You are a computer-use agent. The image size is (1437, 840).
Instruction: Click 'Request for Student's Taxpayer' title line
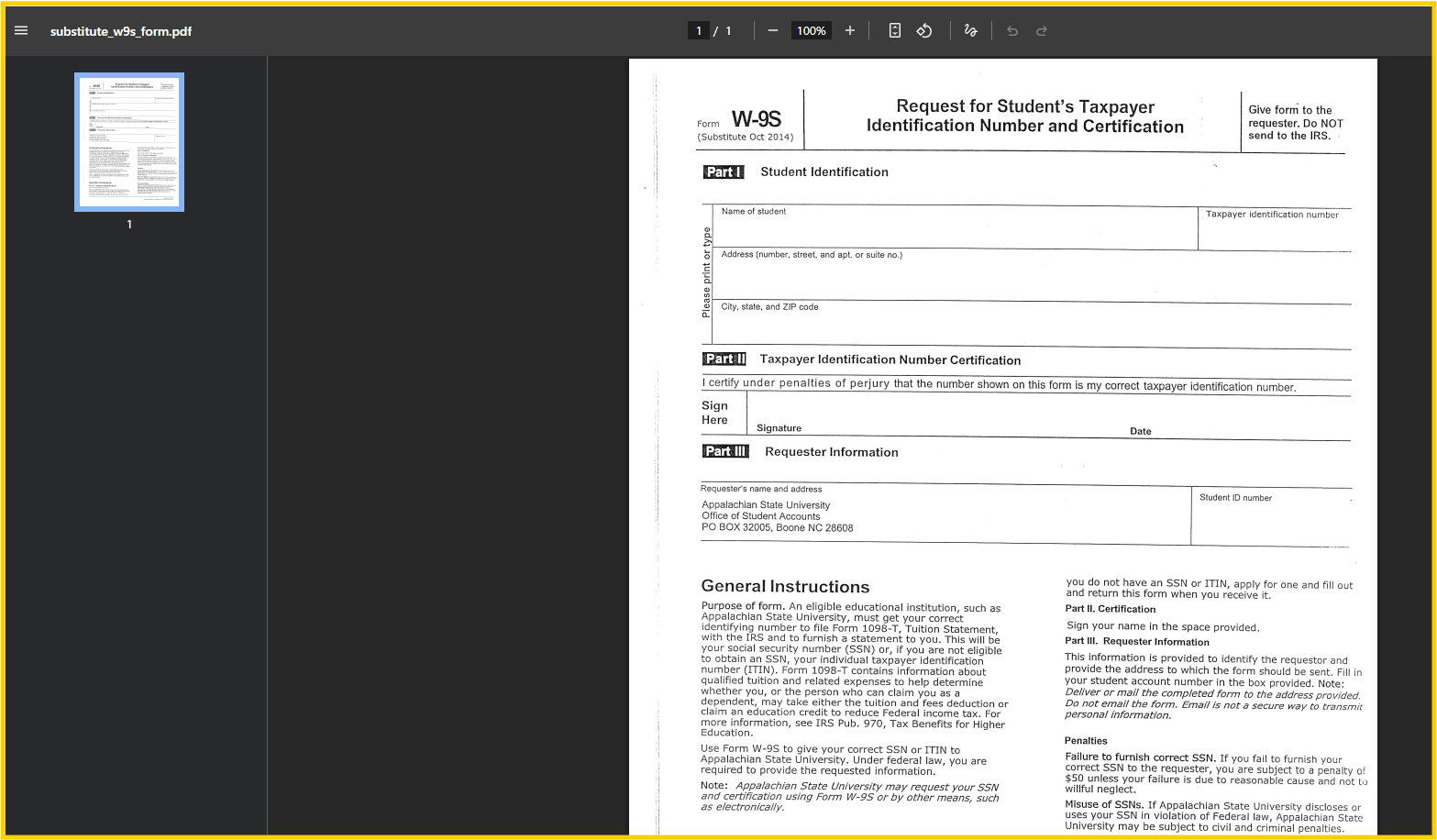1025,106
